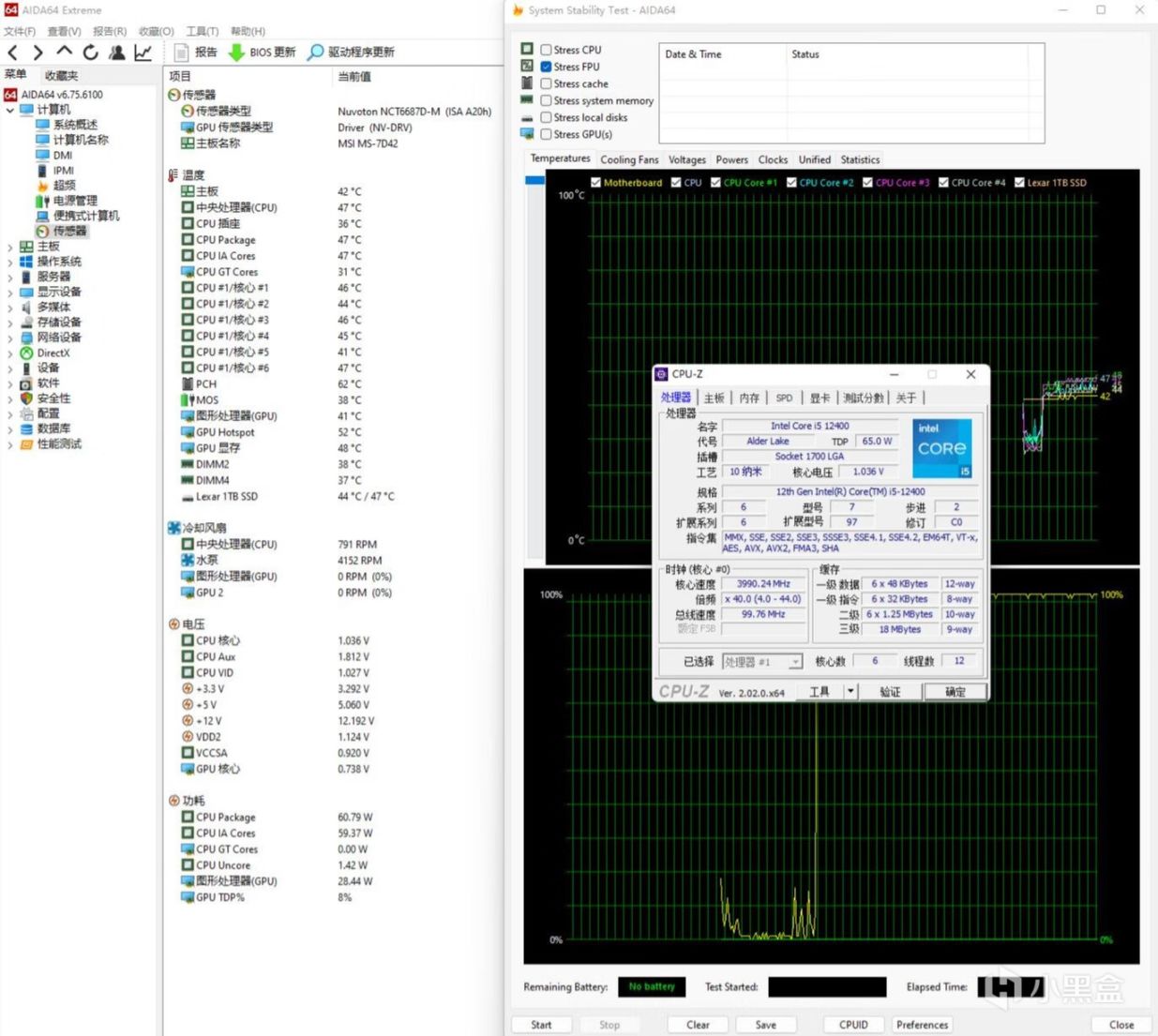Collapse the 计算机 tree node
Image resolution: width=1158 pixels, height=1036 pixels.
[10, 110]
